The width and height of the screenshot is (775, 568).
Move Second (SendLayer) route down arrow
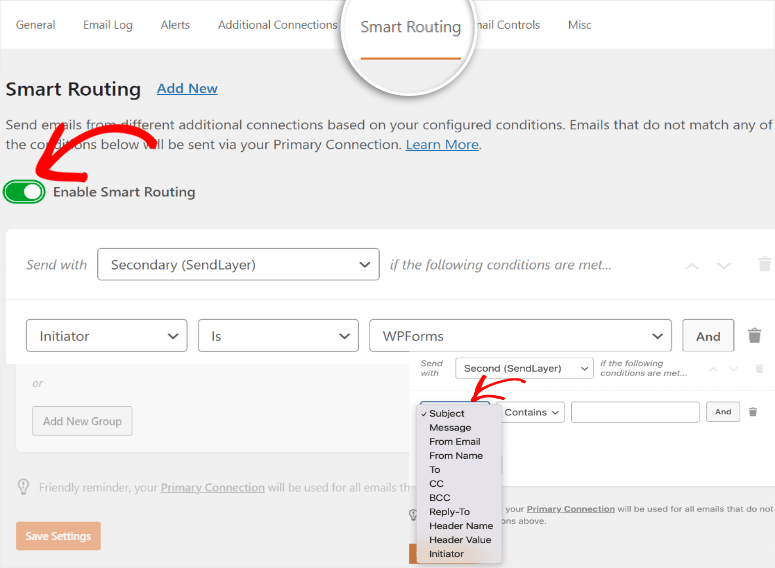click(x=733, y=369)
